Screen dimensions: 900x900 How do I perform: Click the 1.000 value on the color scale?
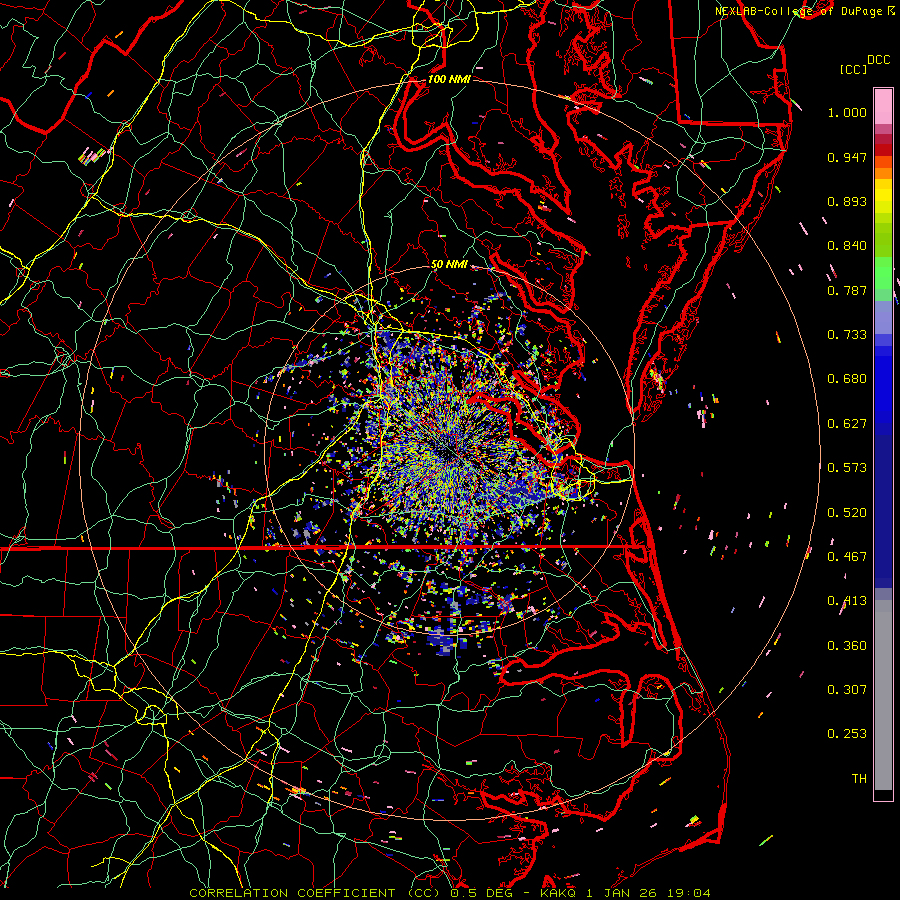click(x=847, y=113)
